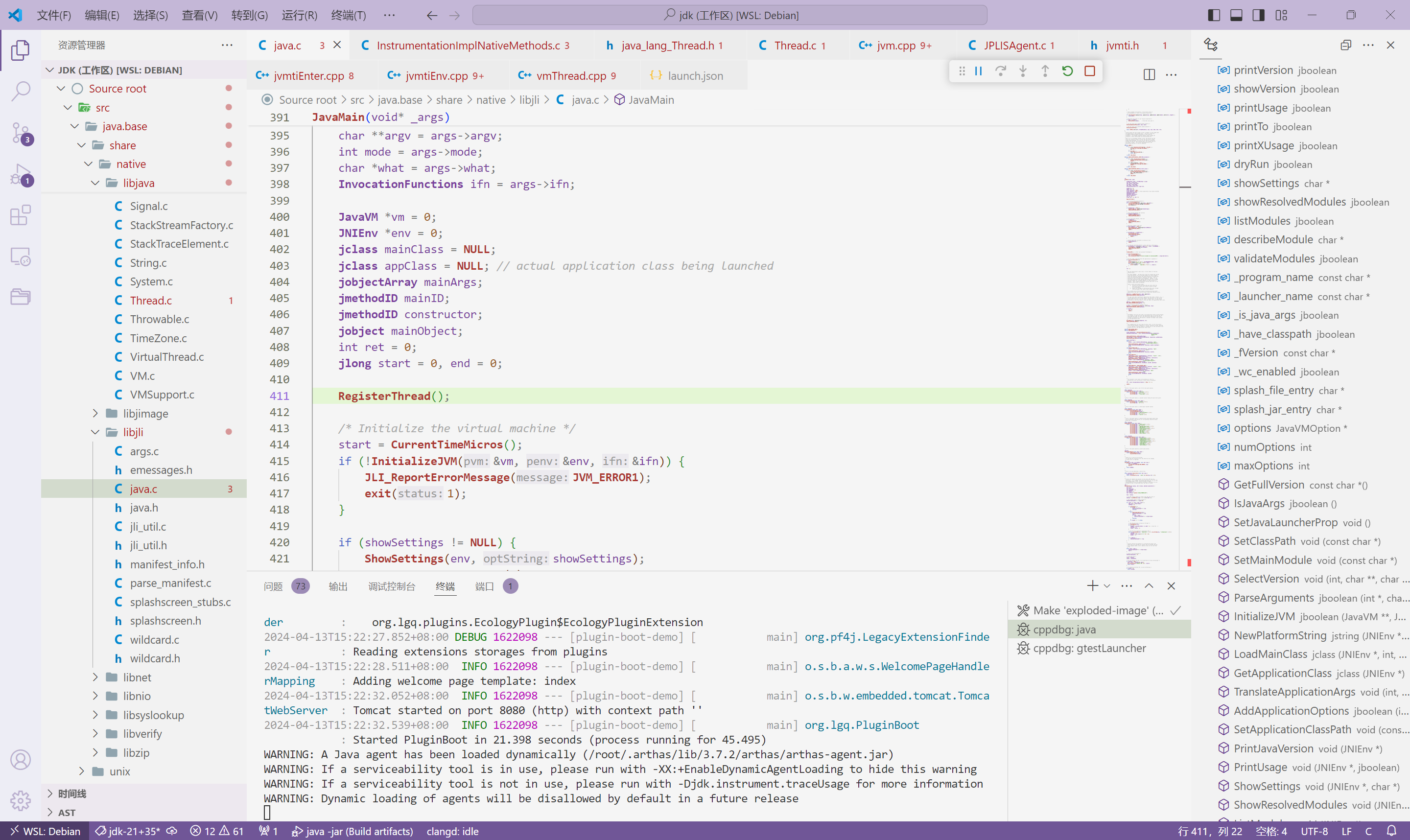Open jli_util.c in the explorer tree

[144, 526]
